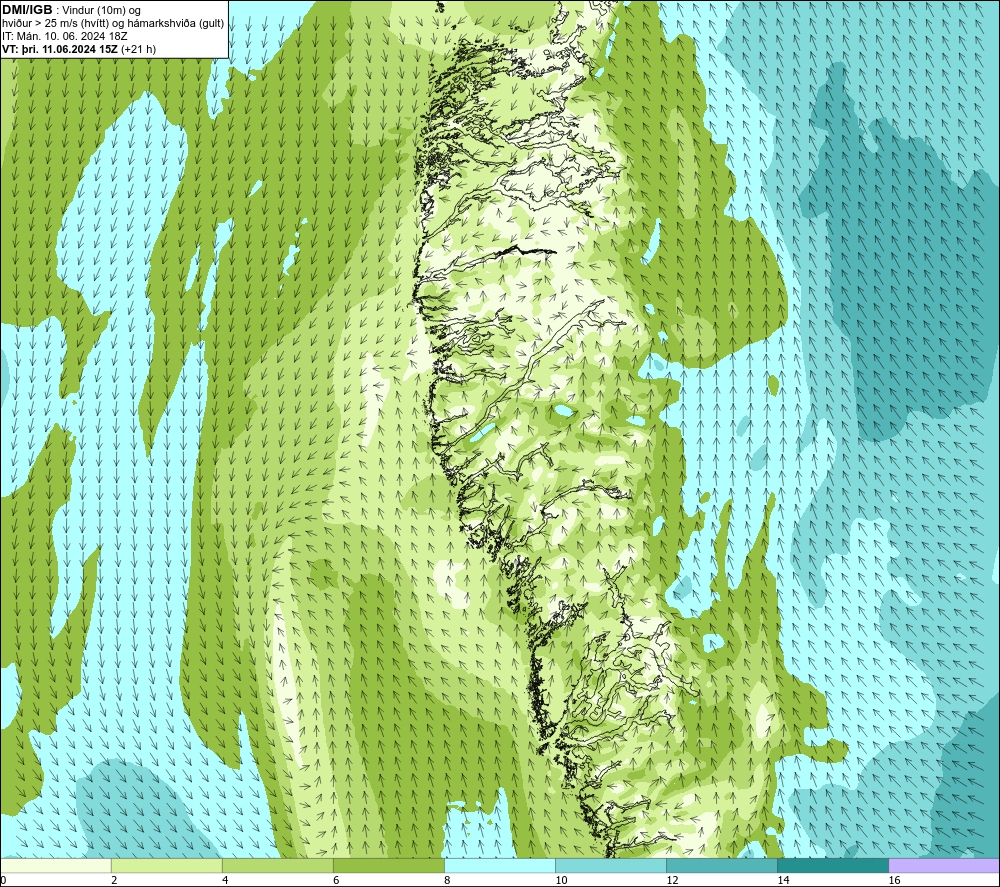Click the legend value label '4'
Viewport: 1000px width, 887px height.
coord(225,881)
